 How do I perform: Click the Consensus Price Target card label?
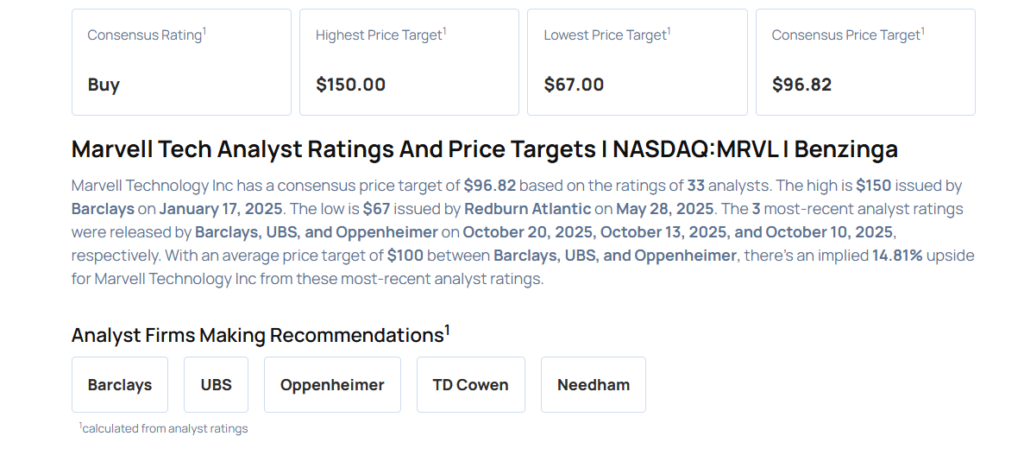[847, 35]
